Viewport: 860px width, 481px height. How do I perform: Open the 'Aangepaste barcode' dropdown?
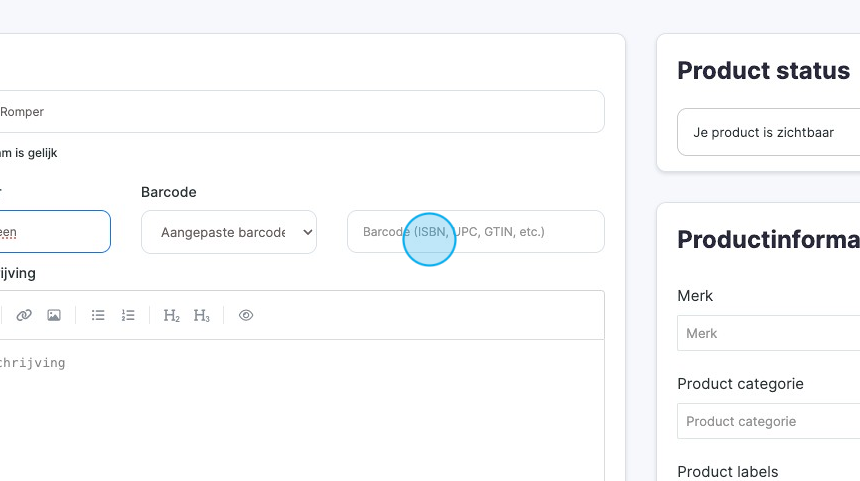tap(229, 232)
